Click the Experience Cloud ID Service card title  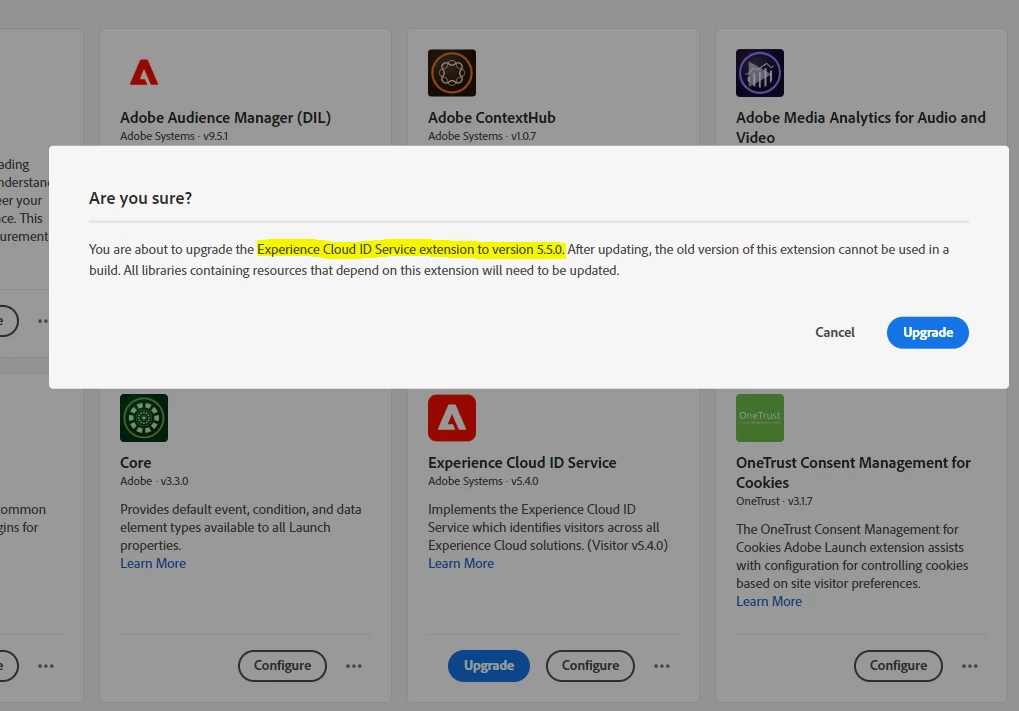click(522, 463)
